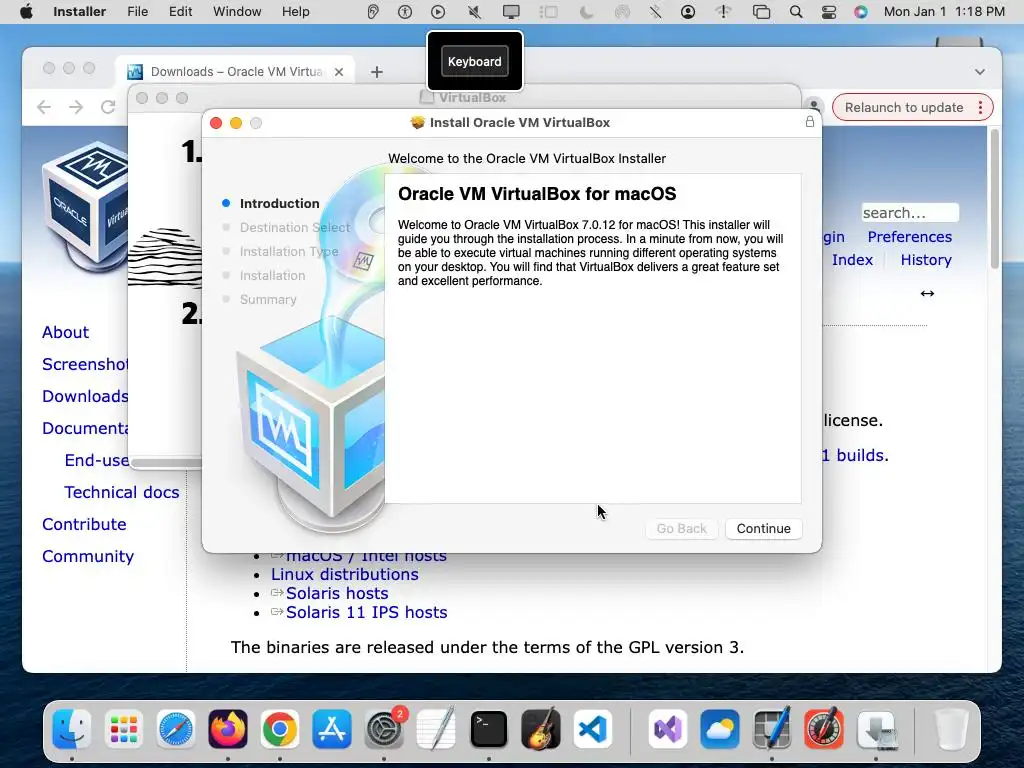
Task: Click the Technical docs sidebar link
Action: click(x=121, y=492)
